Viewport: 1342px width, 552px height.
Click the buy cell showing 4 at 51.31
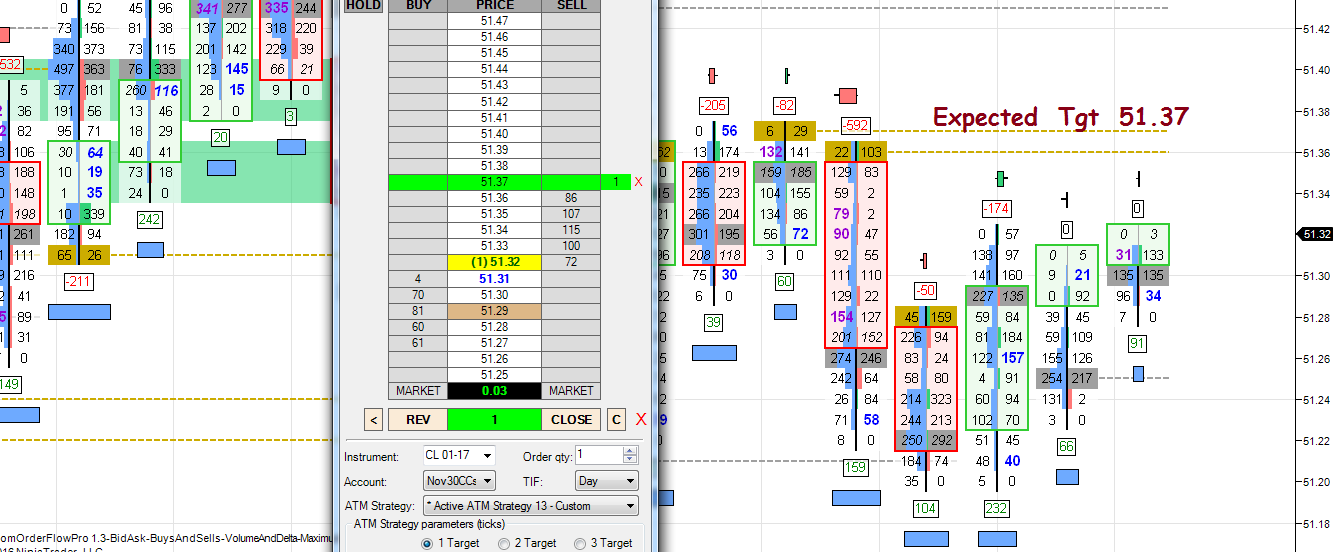[x=417, y=279]
